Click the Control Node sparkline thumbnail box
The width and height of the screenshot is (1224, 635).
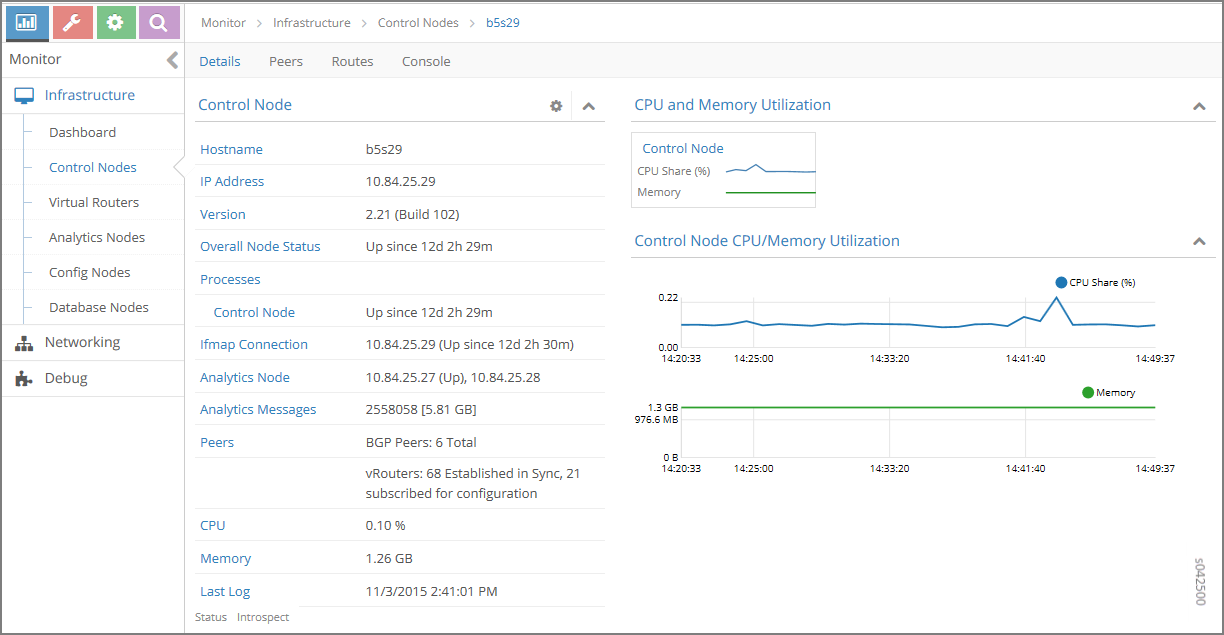pos(723,170)
